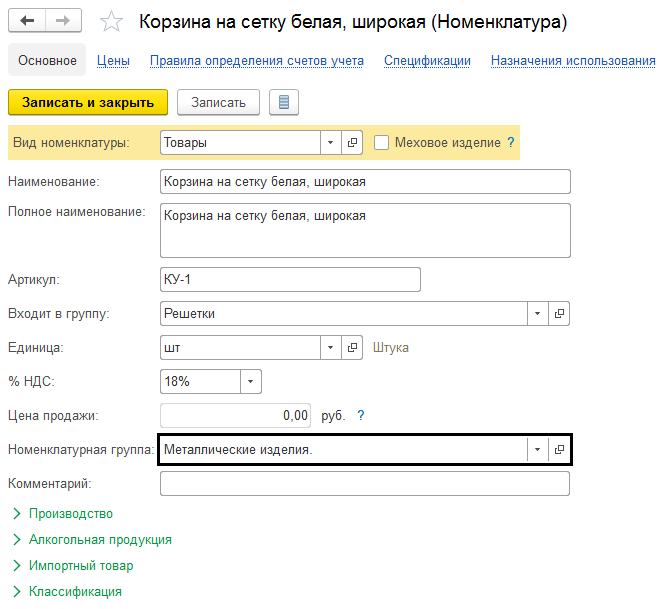Open the Номенклатурная группа record icon
The width and height of the screenshot is (665, 609).
[x=560, y=450]
